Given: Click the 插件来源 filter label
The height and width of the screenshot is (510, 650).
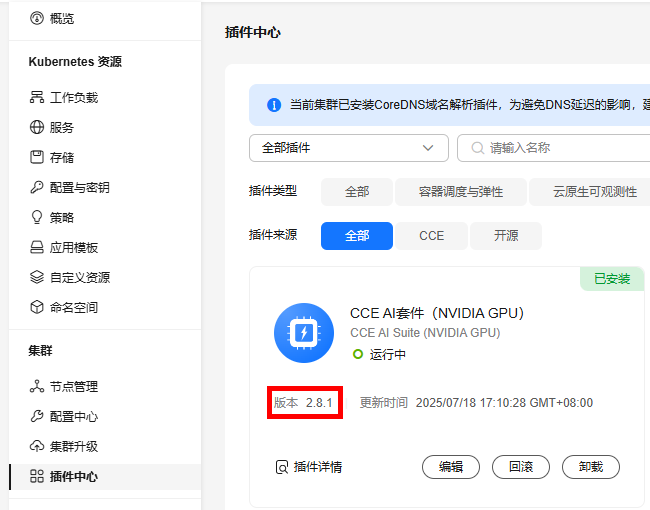Looking at the screenshot, I should [273, 235].
